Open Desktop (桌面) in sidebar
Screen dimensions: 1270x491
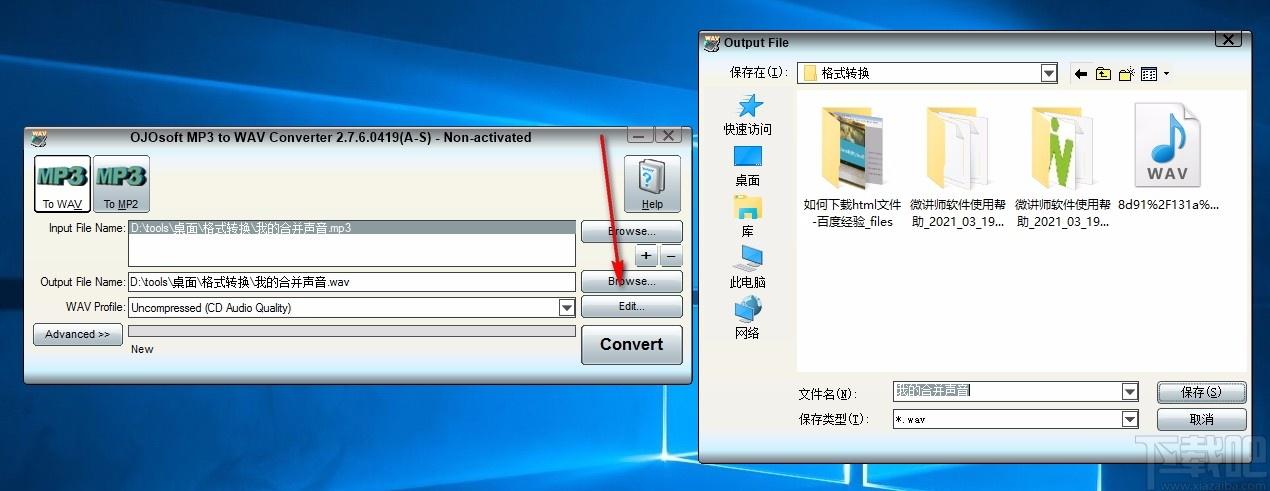click(748, 166)
